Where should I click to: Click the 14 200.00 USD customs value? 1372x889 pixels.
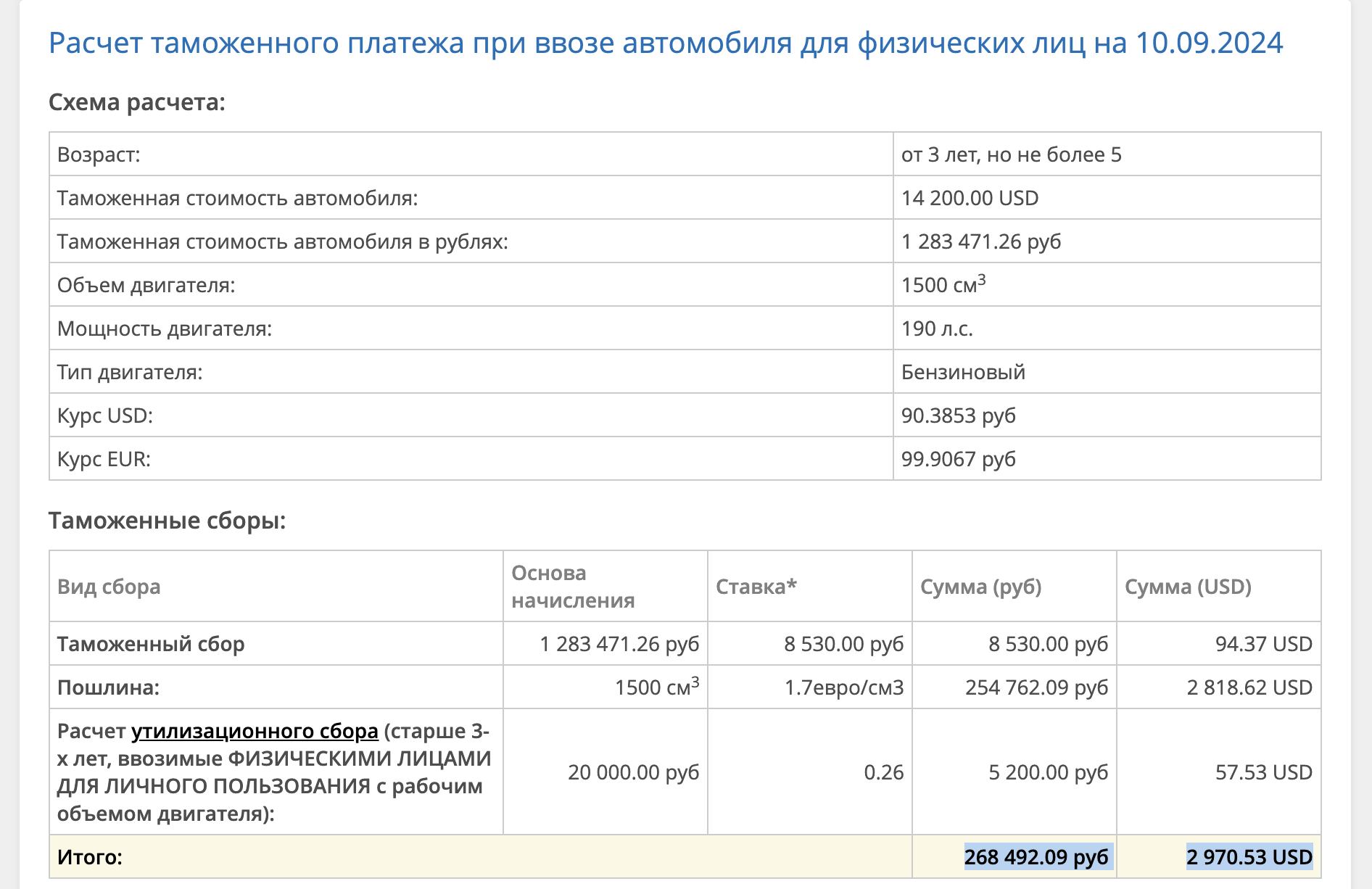tap(970, 198)
